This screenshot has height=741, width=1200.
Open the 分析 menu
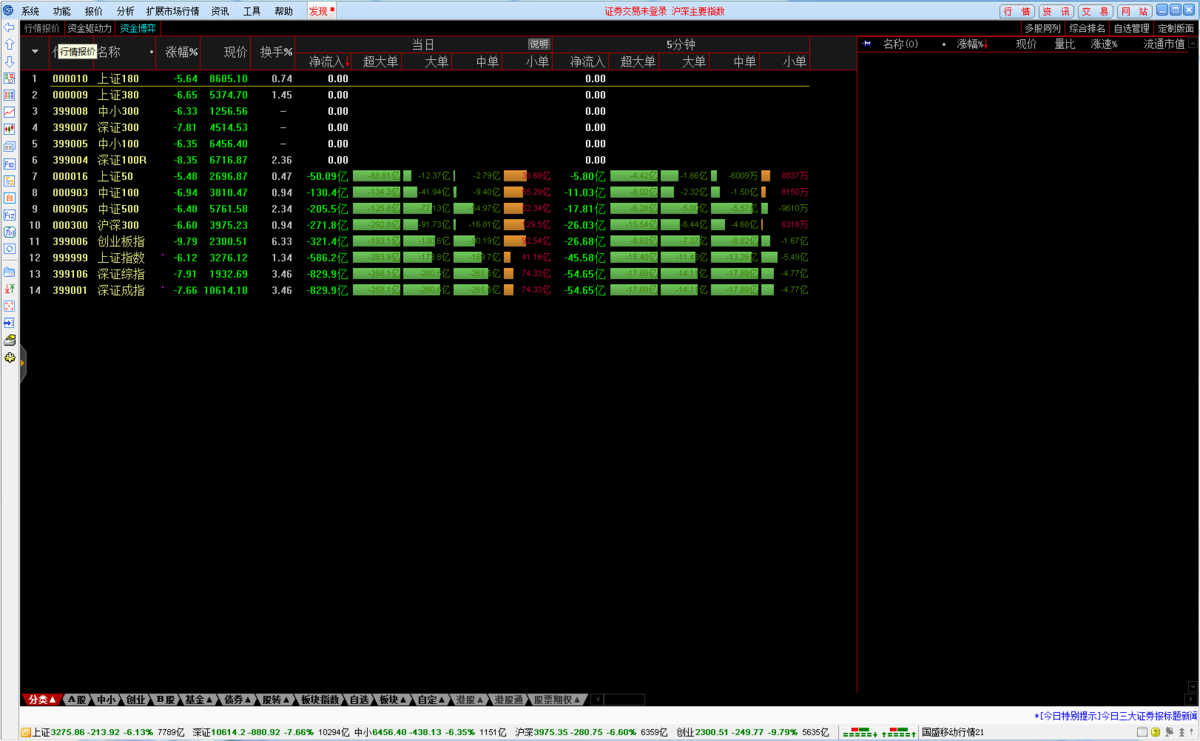pyautogui.click(x=125, y=11)
